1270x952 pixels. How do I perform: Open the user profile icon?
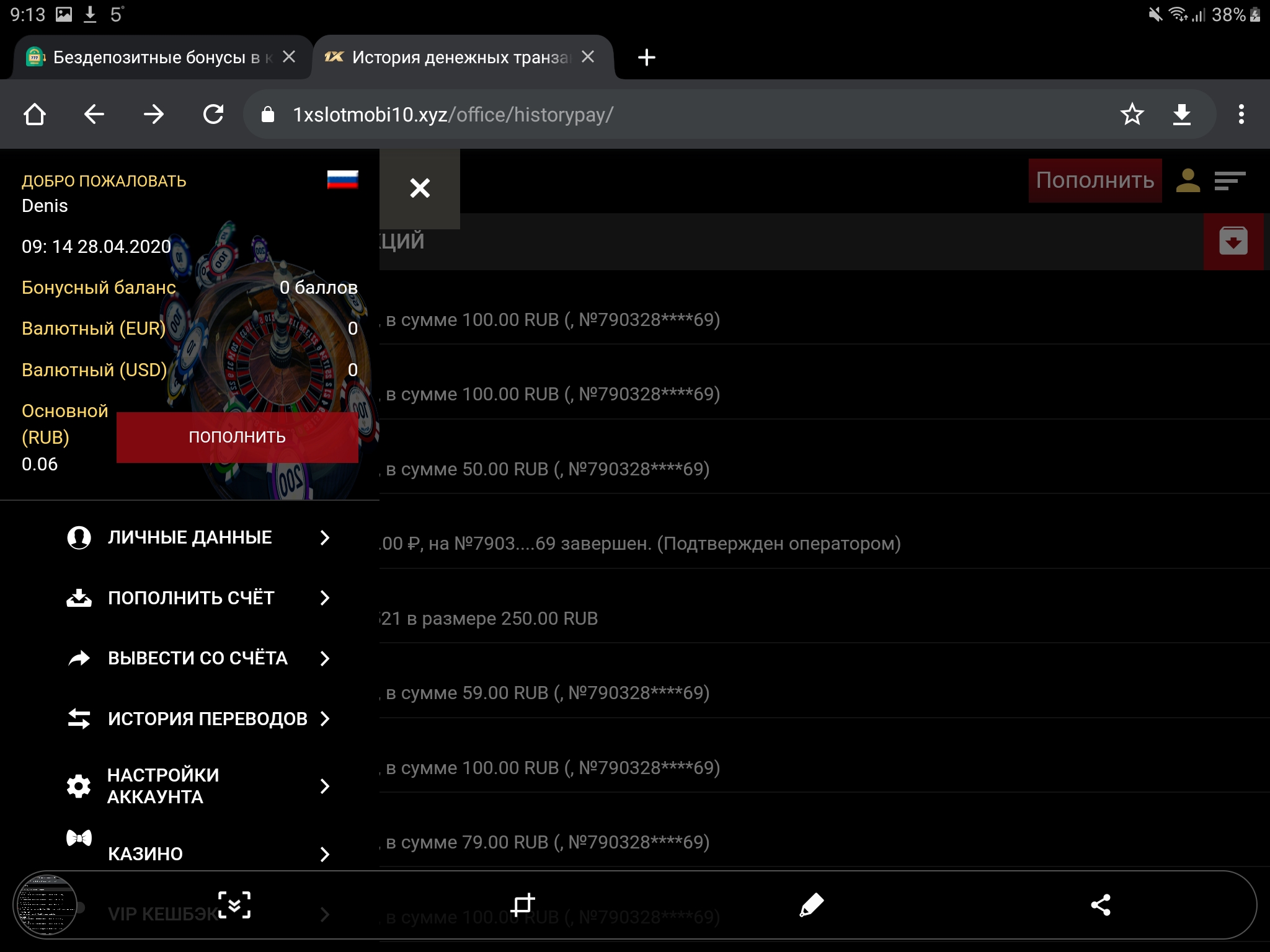[x=1188, y=180]
